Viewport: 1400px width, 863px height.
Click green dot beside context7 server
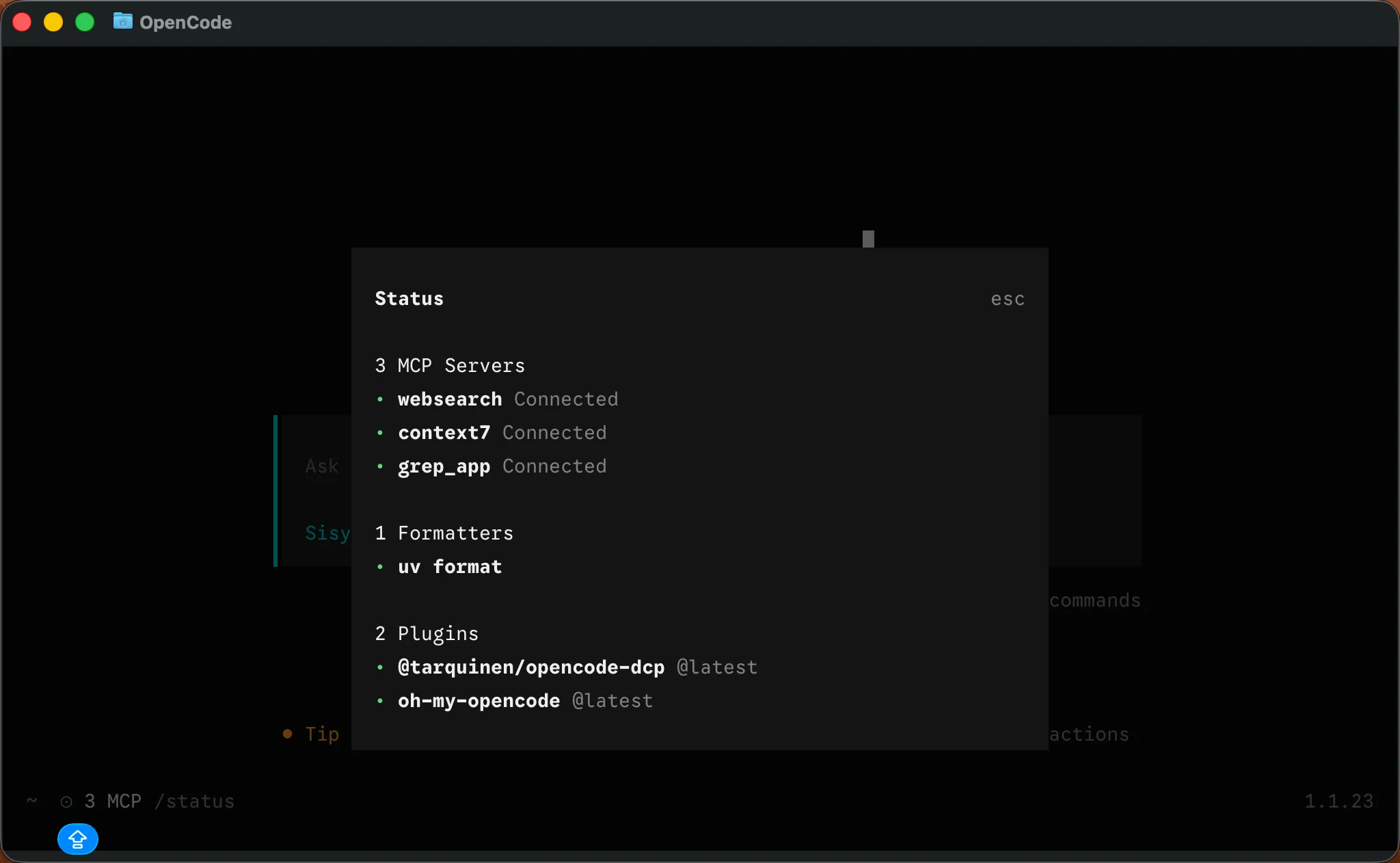click(380, 433)
